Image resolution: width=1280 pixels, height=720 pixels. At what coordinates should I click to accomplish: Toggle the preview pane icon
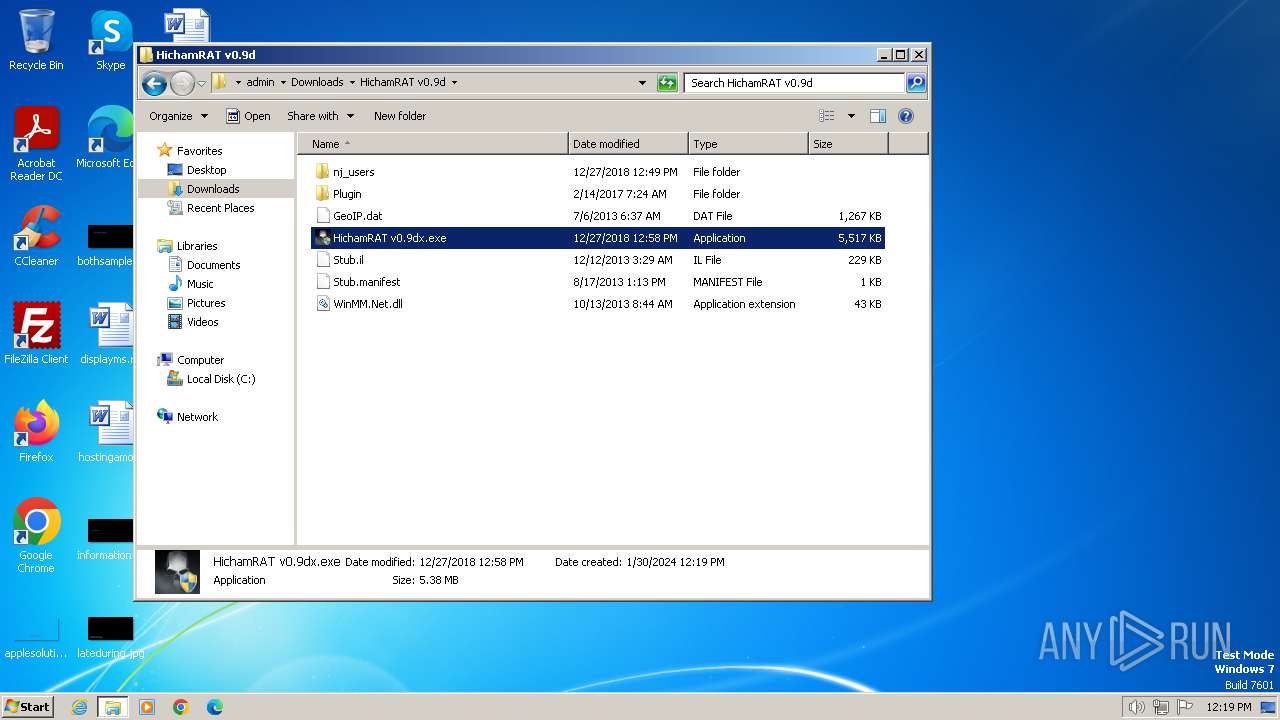[x=877, y=116]
